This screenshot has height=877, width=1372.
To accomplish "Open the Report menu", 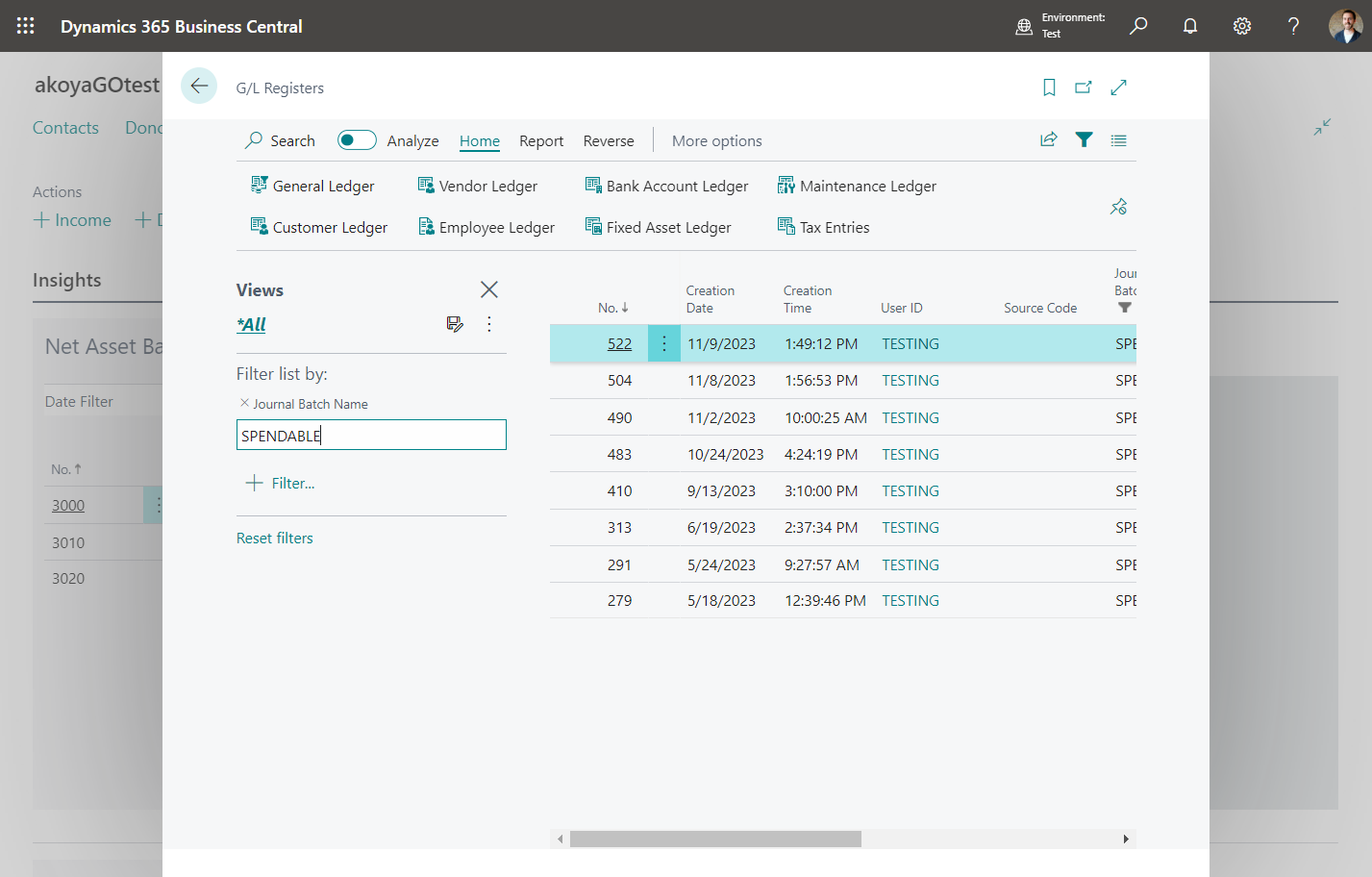I will point(541,140).
